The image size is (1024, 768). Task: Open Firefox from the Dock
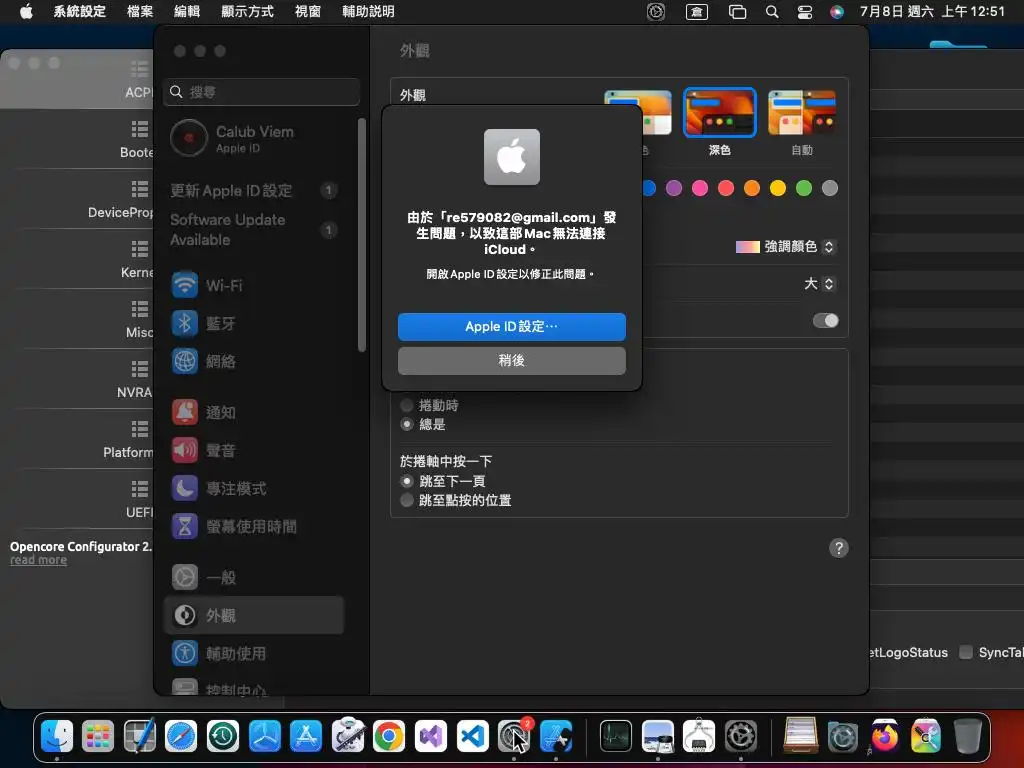tap(884, 736)
